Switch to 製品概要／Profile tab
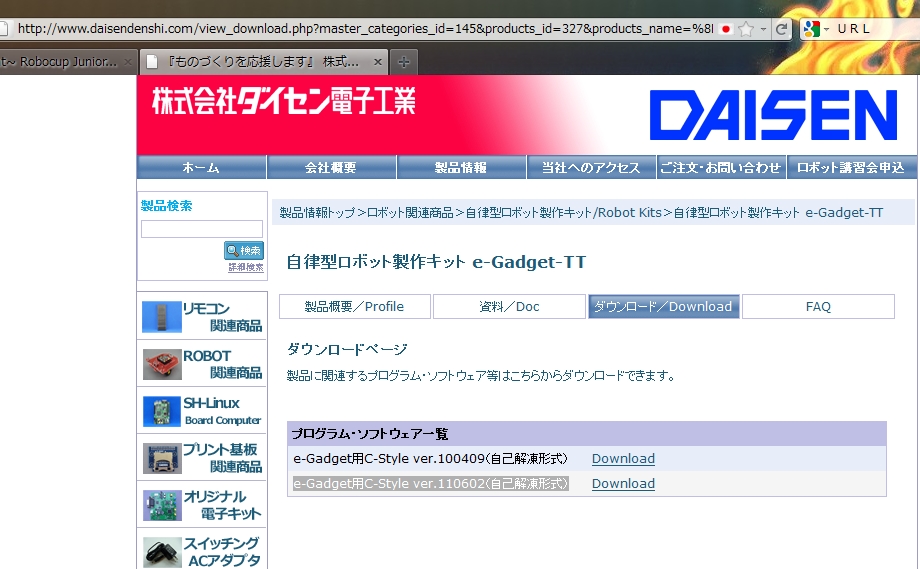 [355, 306]
